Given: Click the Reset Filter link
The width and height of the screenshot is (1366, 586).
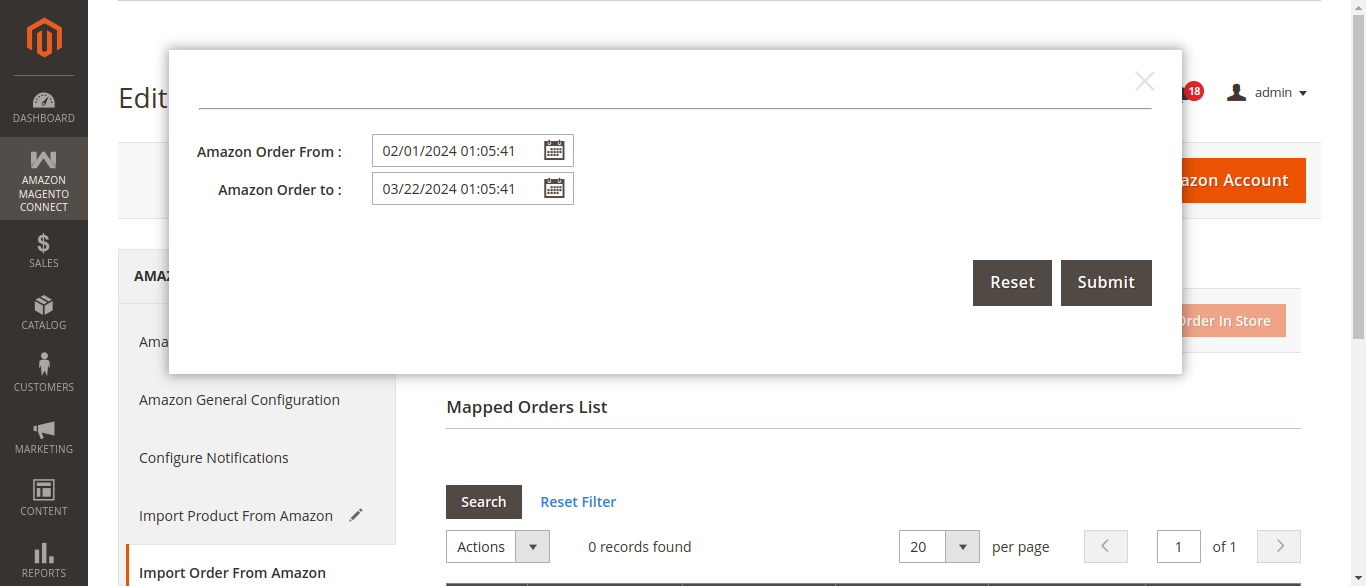Looking at the screenshot, I should point(578,502).
